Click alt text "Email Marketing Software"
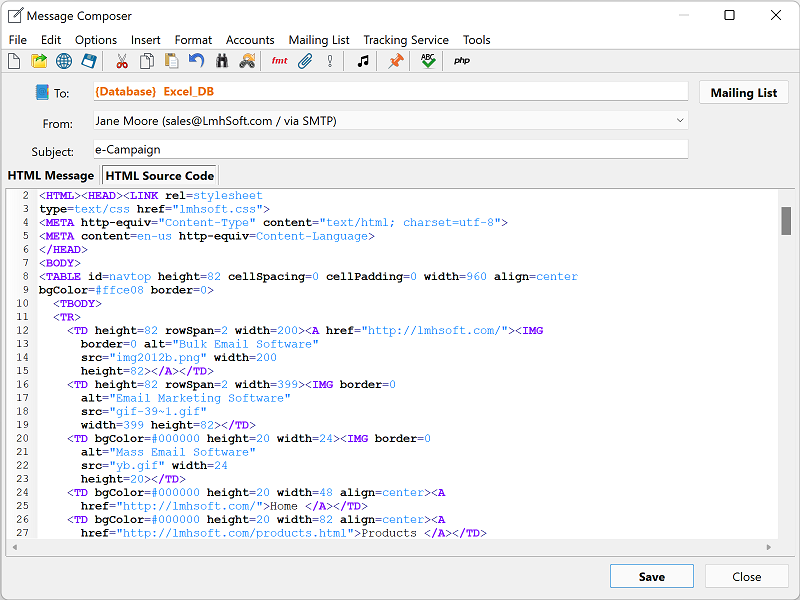Viewport: 800px width, 600px height. click(x=200, y=398)
